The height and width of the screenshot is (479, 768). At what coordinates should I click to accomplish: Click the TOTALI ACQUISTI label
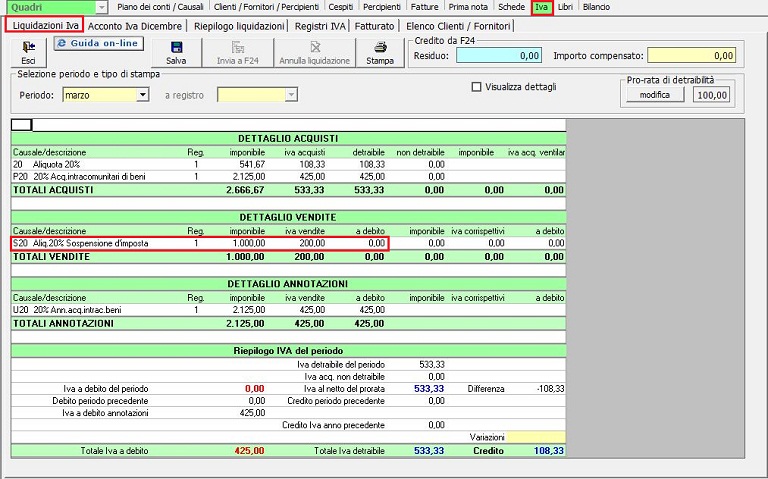pos(53,190)
